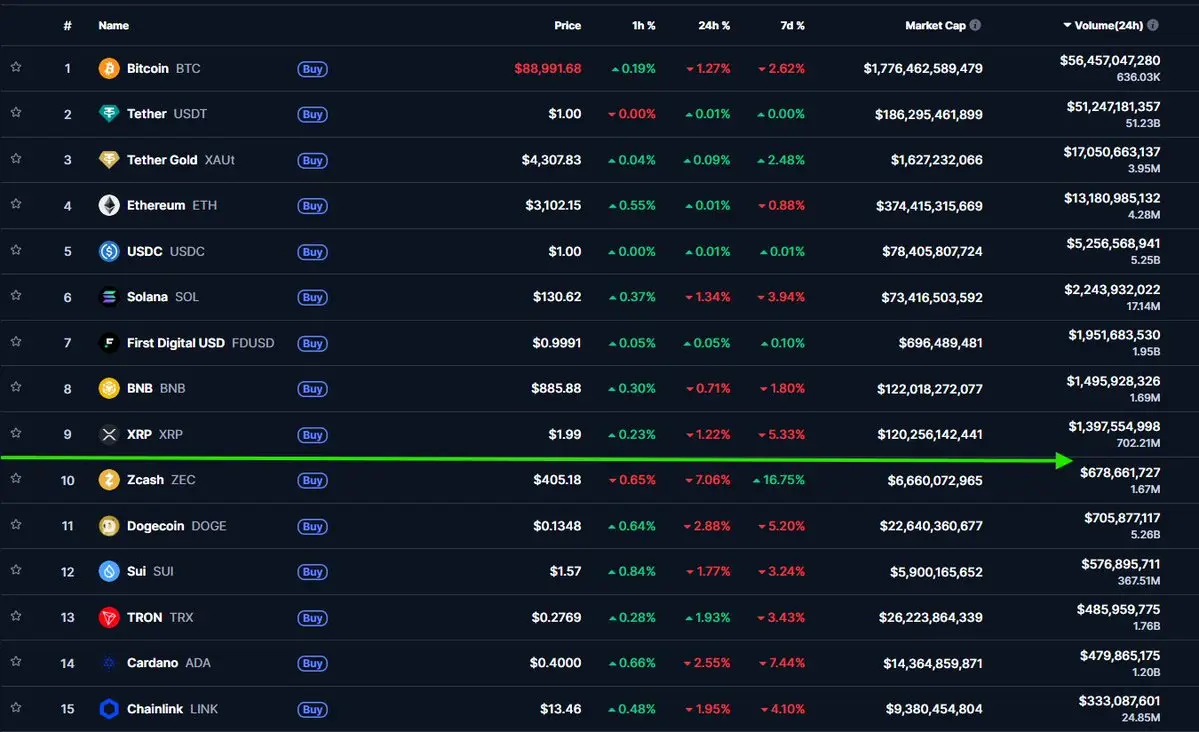This screenshot has width=1199, height=732.
Task: Sort by Volume(24h) descending arrow
Action: [1067, 25]
